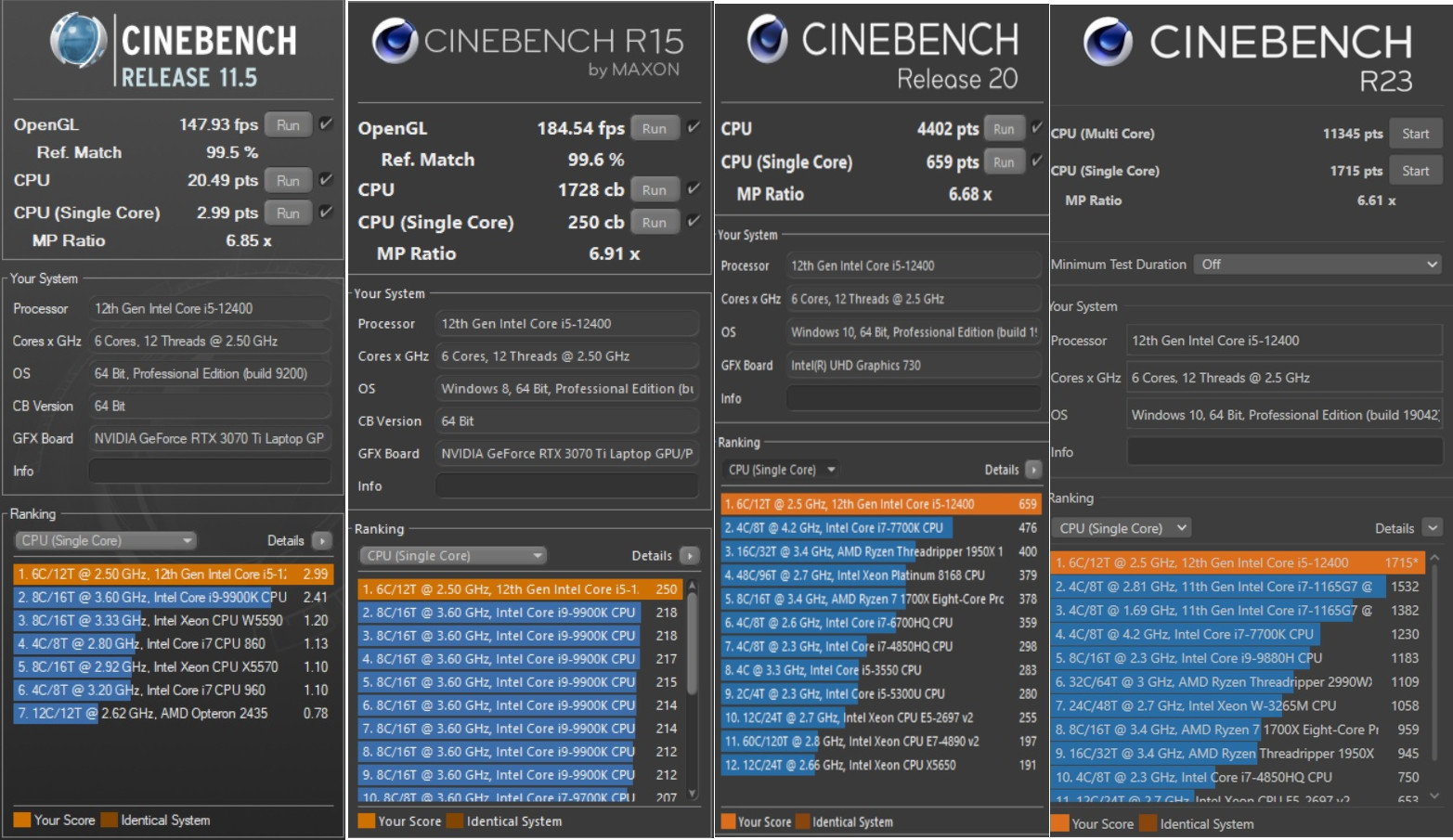This screenshot has width=1453, height=840.
Task: Click Details arrow icon in Cinebench 11.5 ranking
Action: pyautogui.click(x=321, y=541)
